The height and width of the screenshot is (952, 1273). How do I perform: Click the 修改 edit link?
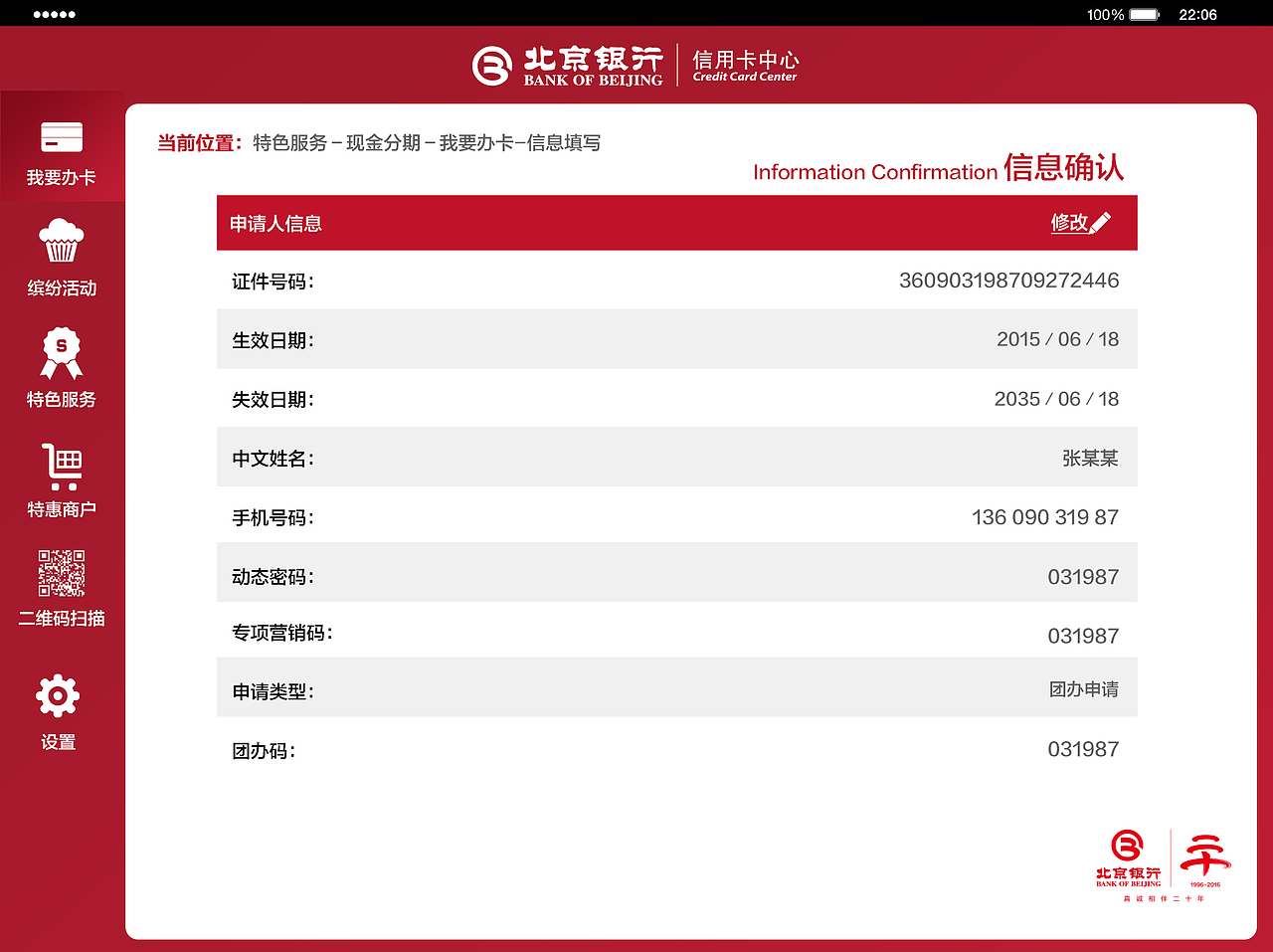click(1071, 222)
